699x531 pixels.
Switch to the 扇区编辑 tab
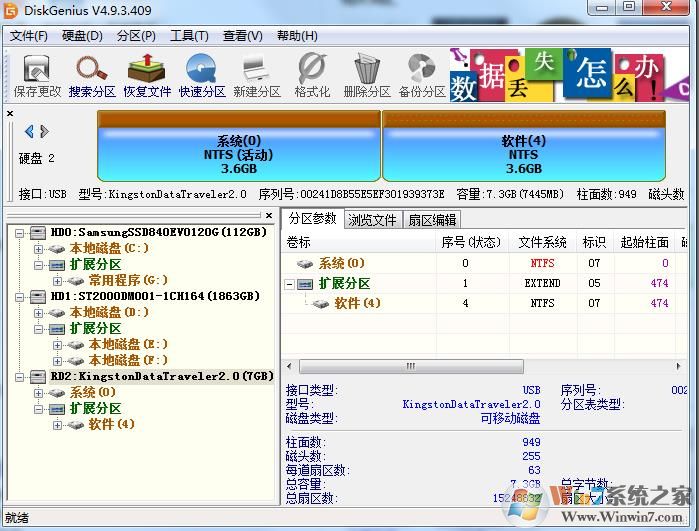(432, 220)
